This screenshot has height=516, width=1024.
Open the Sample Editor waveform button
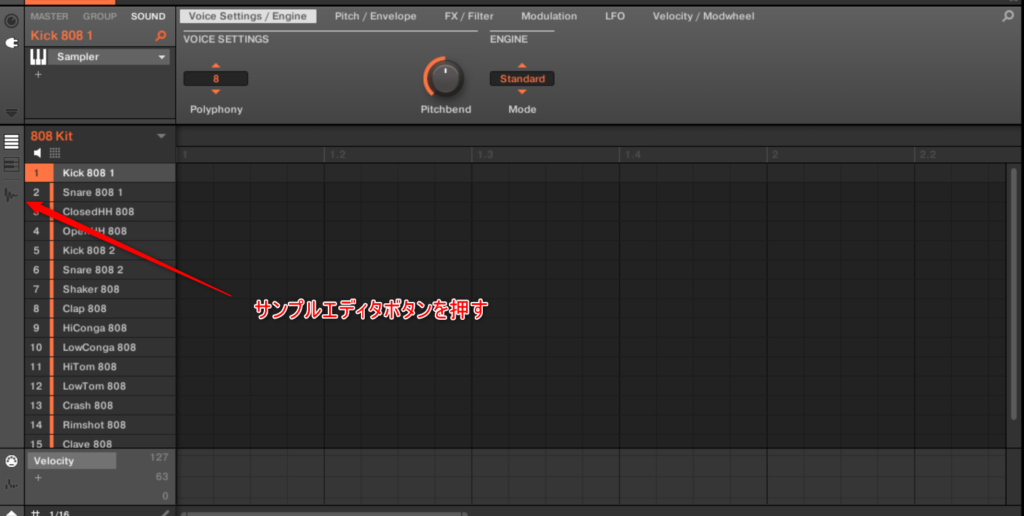[12, 195]
